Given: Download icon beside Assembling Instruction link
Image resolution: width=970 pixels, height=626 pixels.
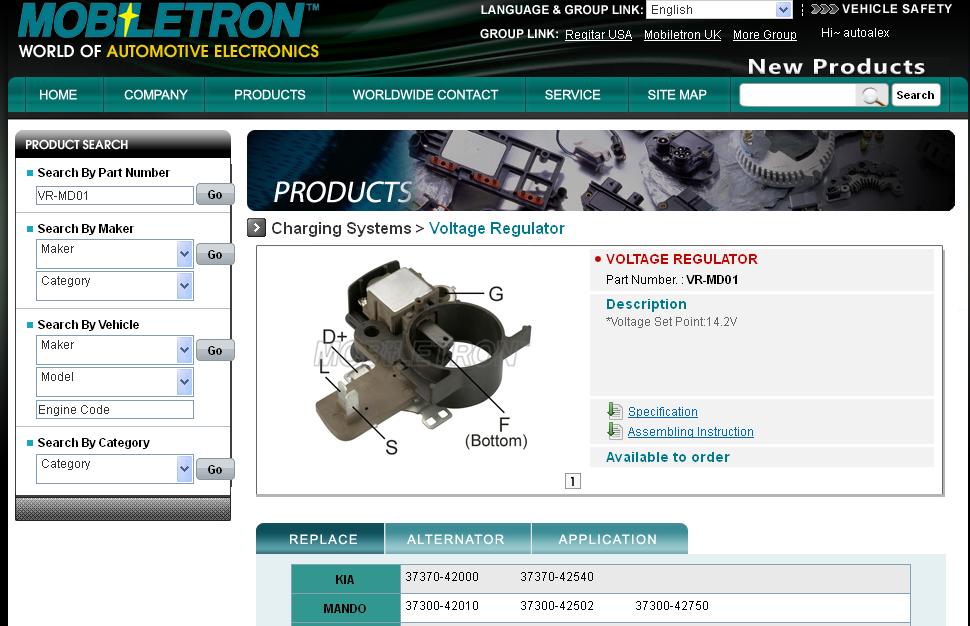Looking at the screenshot, I should pos(614,431).
